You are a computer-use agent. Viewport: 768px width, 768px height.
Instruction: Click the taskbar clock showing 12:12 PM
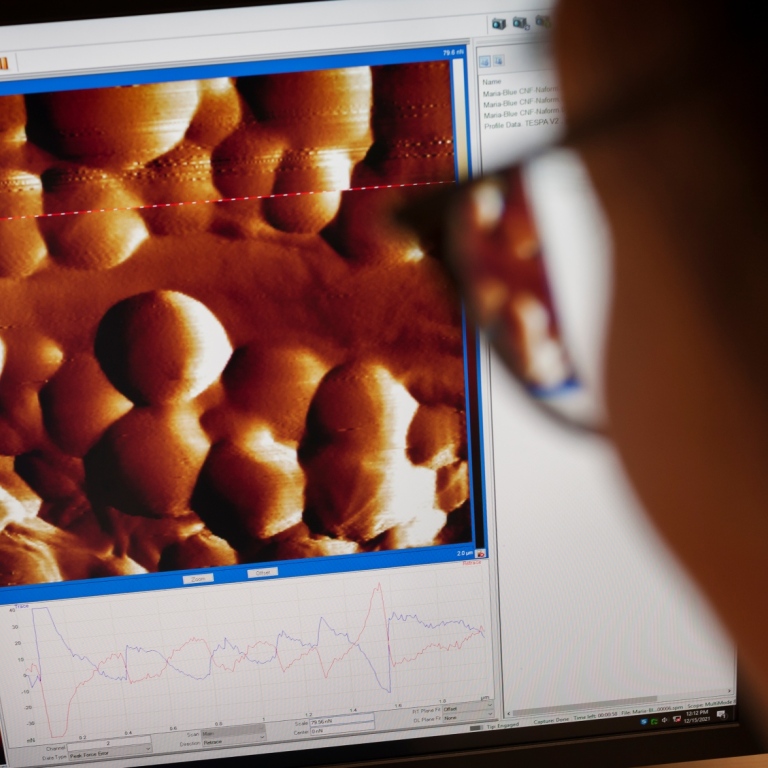pos(696,716)
